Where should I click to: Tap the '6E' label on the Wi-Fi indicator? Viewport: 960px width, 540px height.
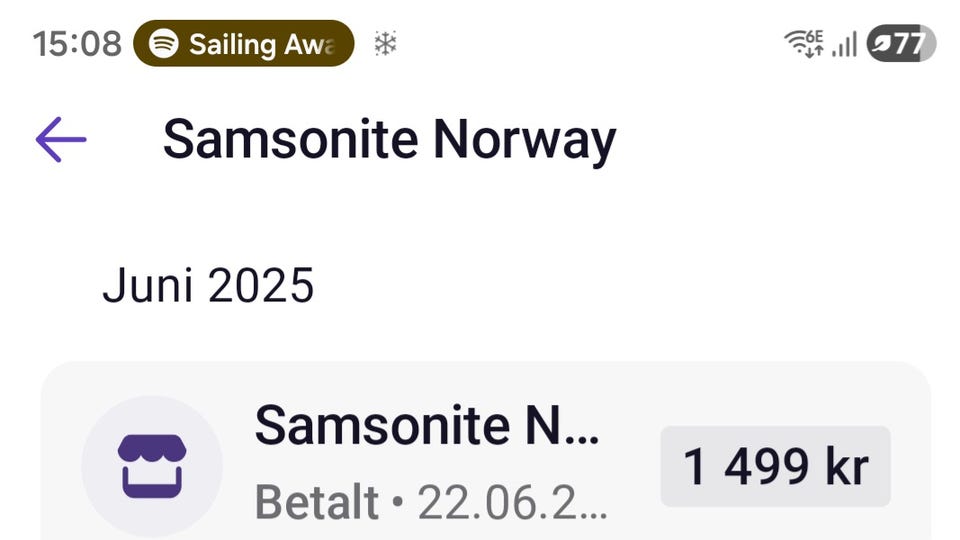tap(814, 38)
